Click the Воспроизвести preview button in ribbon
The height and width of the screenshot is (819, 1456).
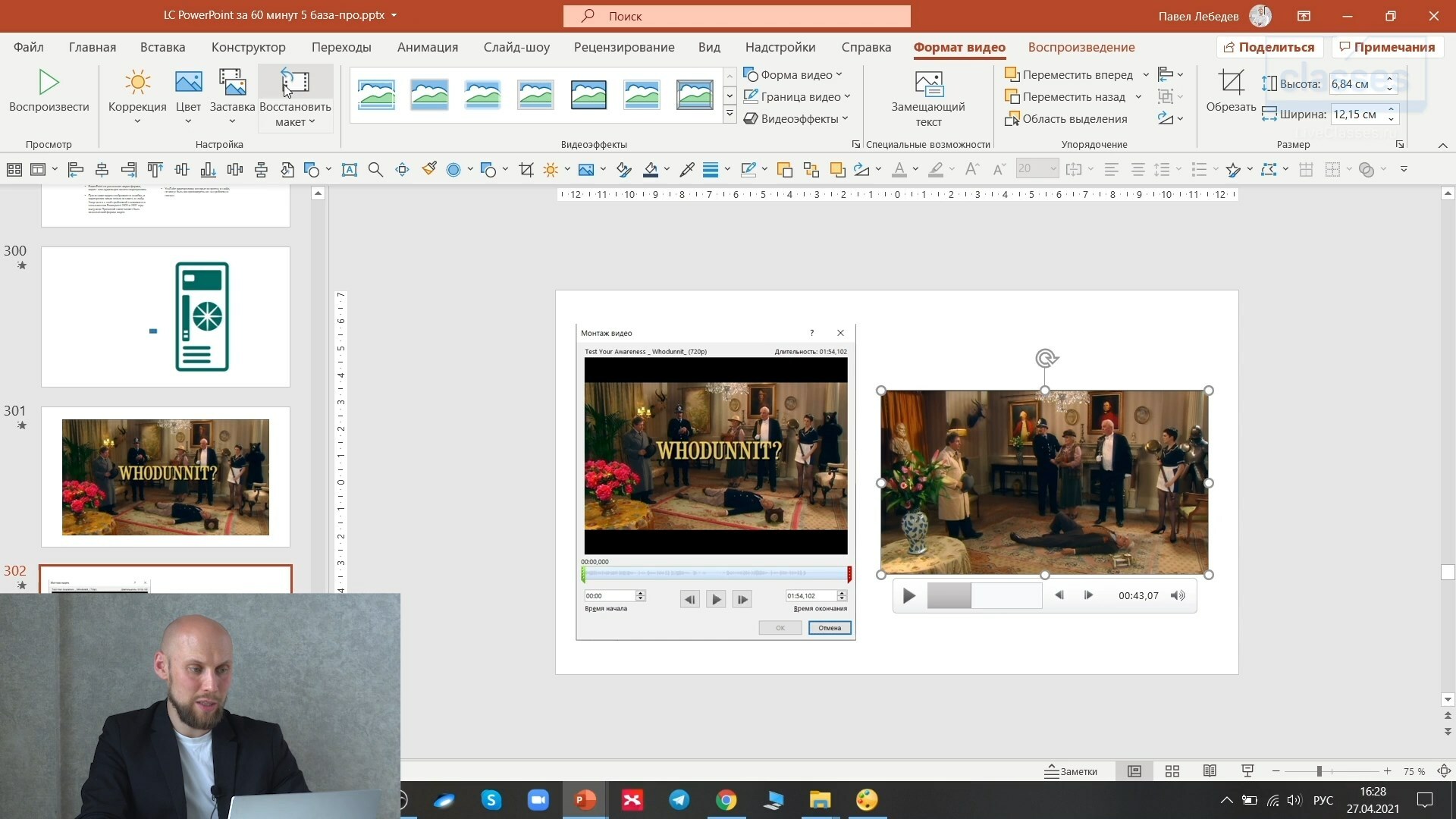(49, 91)
